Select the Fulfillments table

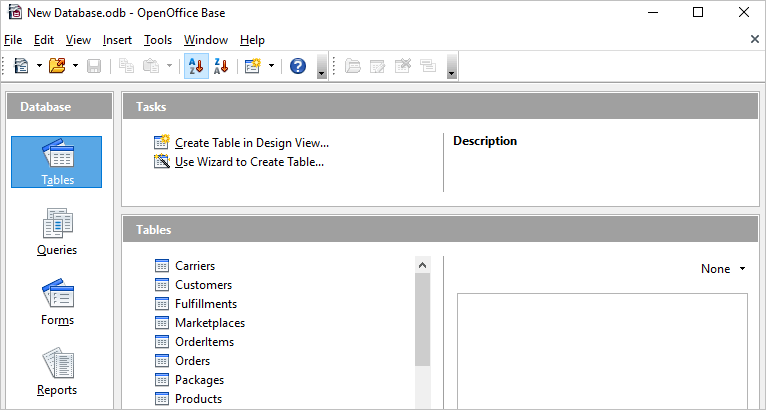coord(206,304)
